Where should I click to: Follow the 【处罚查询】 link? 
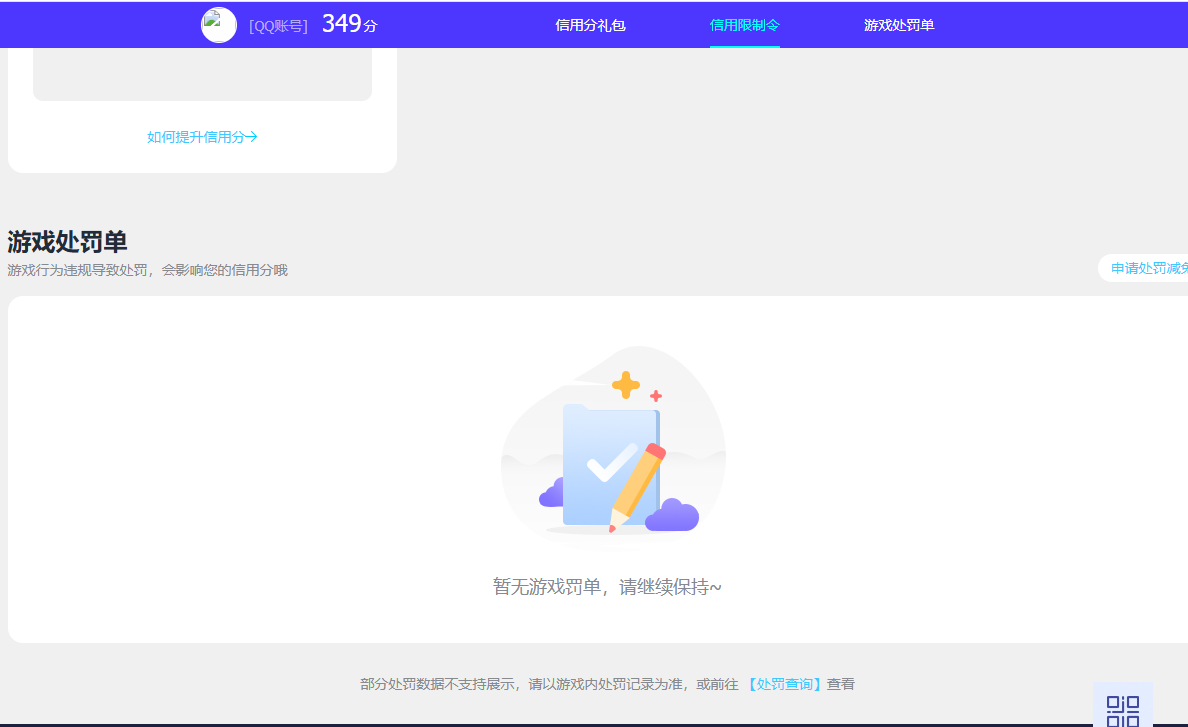(x=784, y=684)
